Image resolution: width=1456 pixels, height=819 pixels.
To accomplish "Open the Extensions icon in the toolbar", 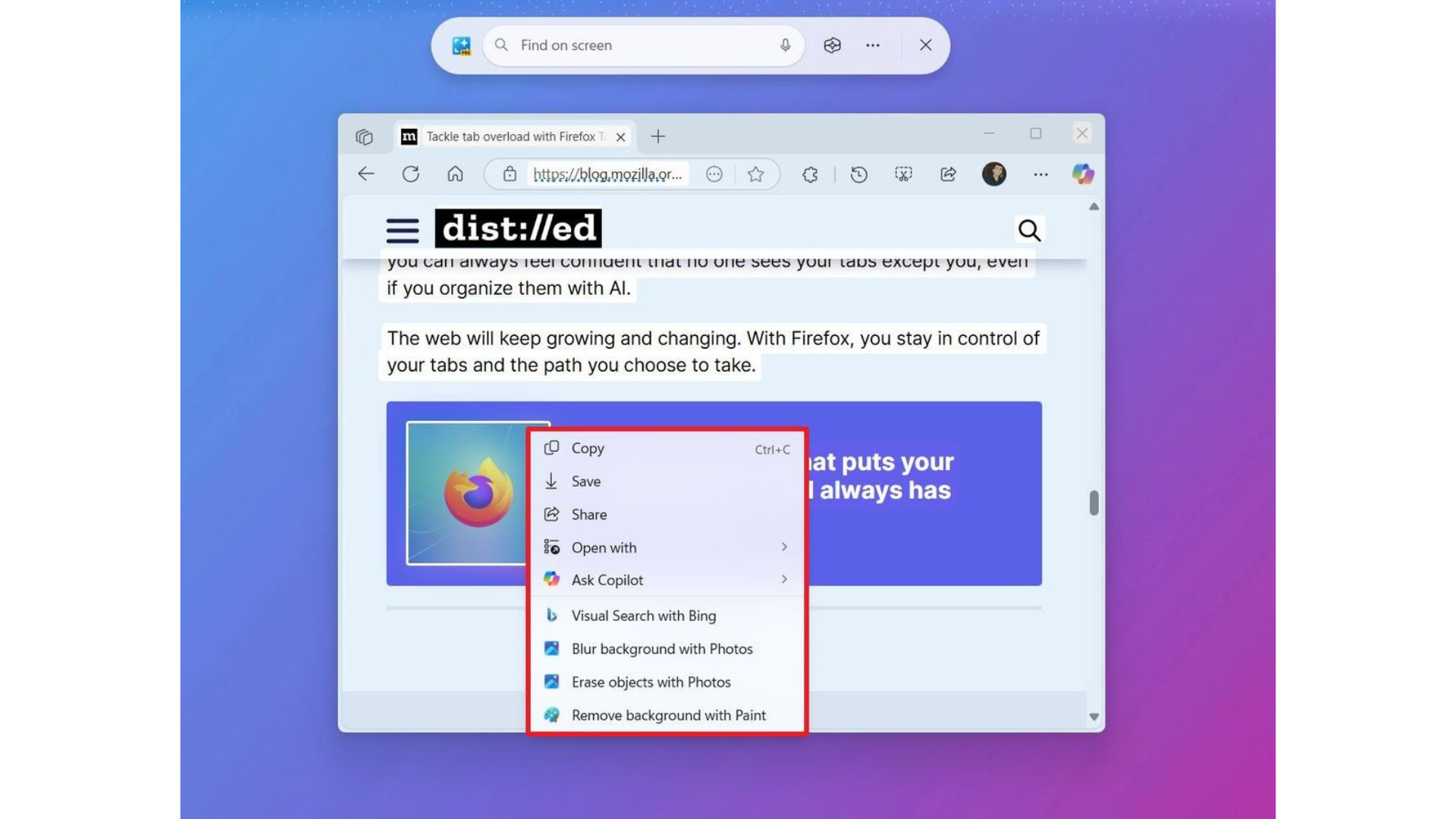I will (809, 174).
